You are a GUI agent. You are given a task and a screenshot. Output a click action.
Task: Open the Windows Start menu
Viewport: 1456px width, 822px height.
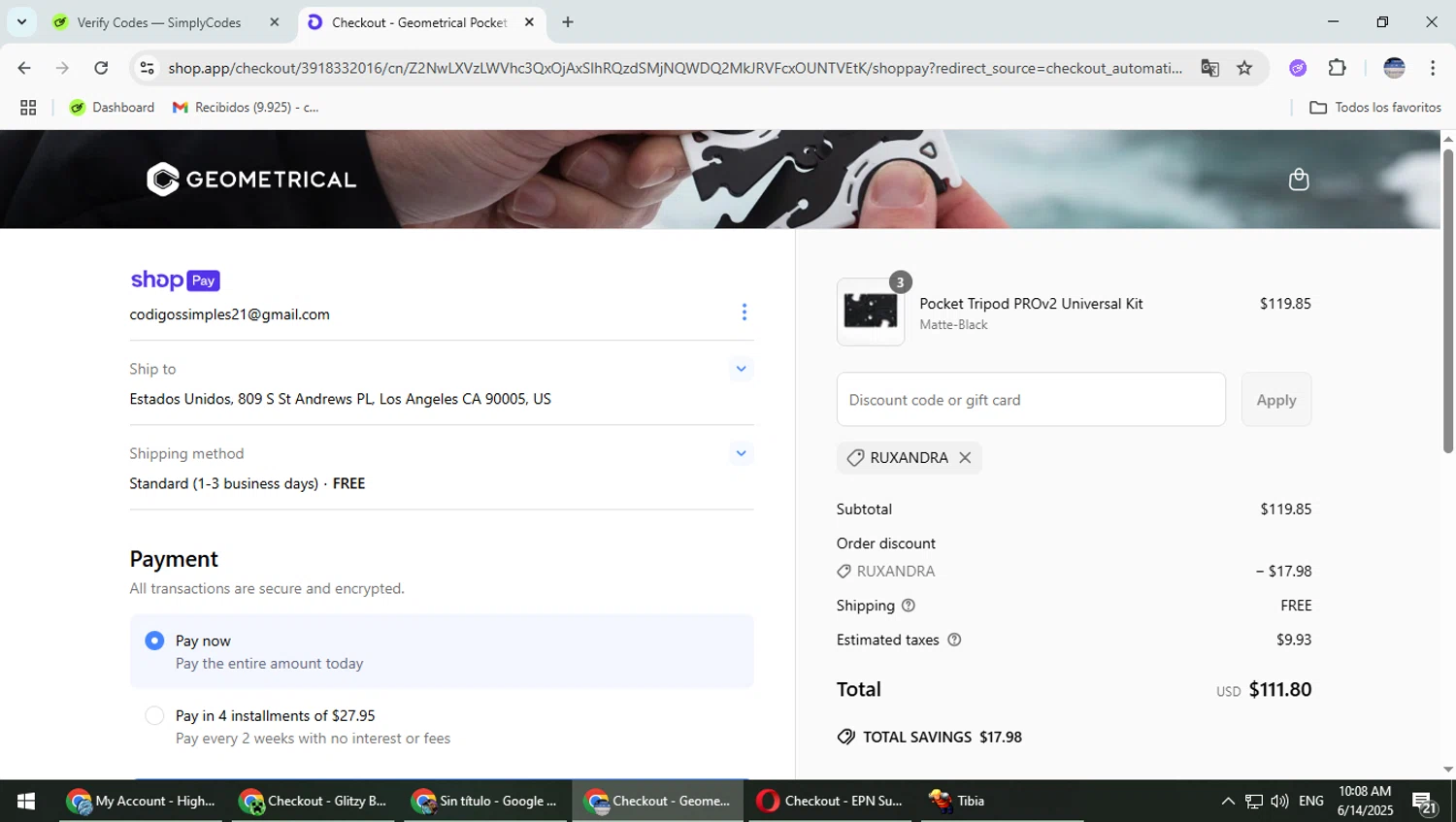point(26,801)
